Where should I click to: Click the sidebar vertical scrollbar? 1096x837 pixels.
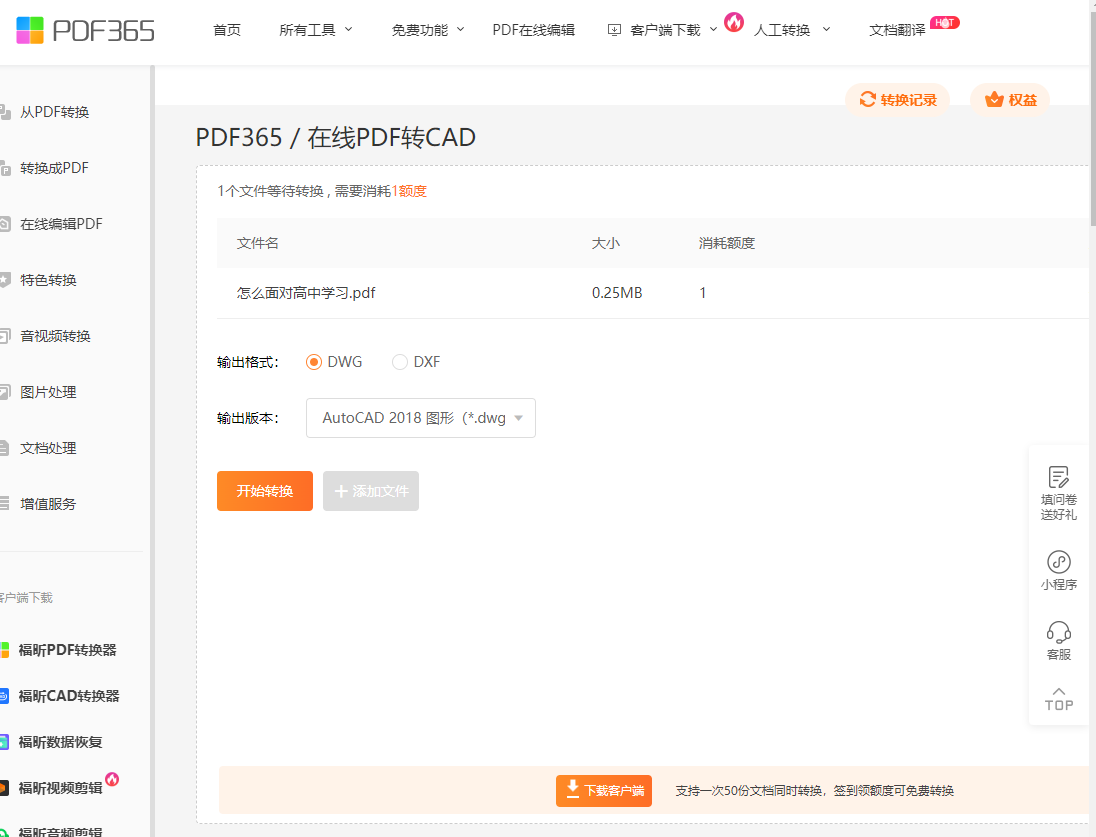152,451
